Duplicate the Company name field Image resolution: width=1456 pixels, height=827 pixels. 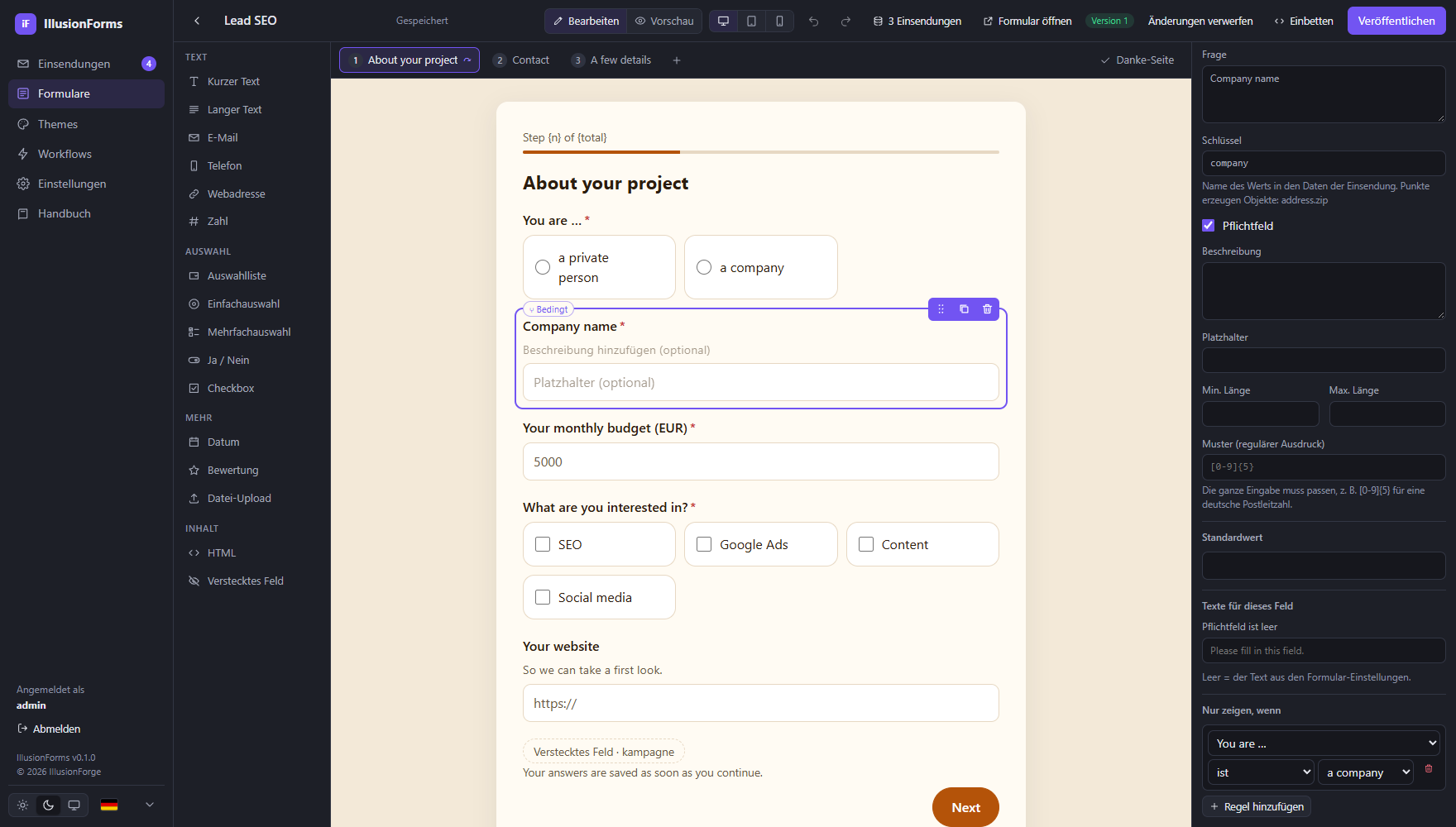pos(964,308)
